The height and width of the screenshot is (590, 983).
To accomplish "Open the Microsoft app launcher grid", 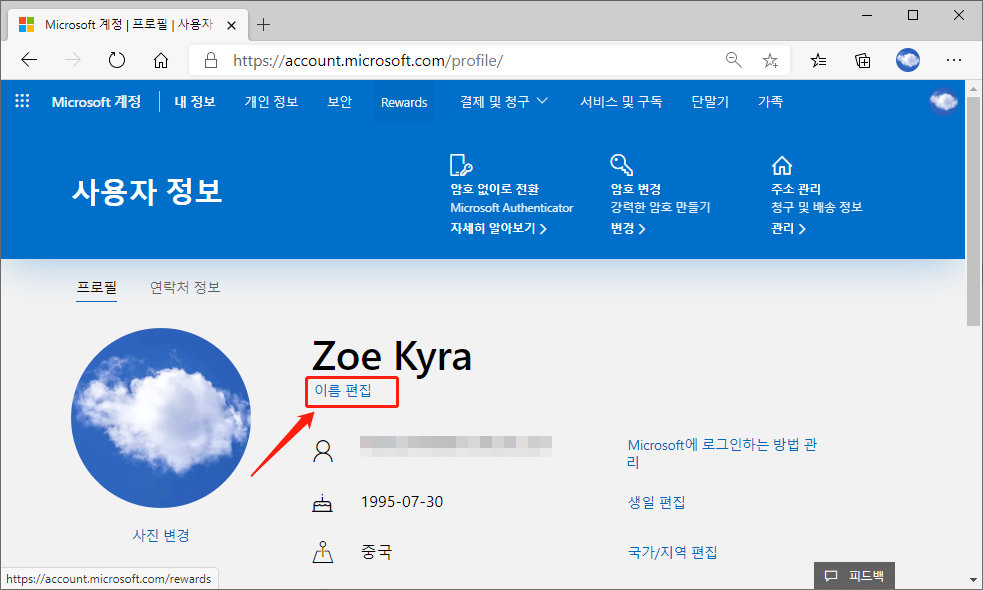I will point(22,101).
